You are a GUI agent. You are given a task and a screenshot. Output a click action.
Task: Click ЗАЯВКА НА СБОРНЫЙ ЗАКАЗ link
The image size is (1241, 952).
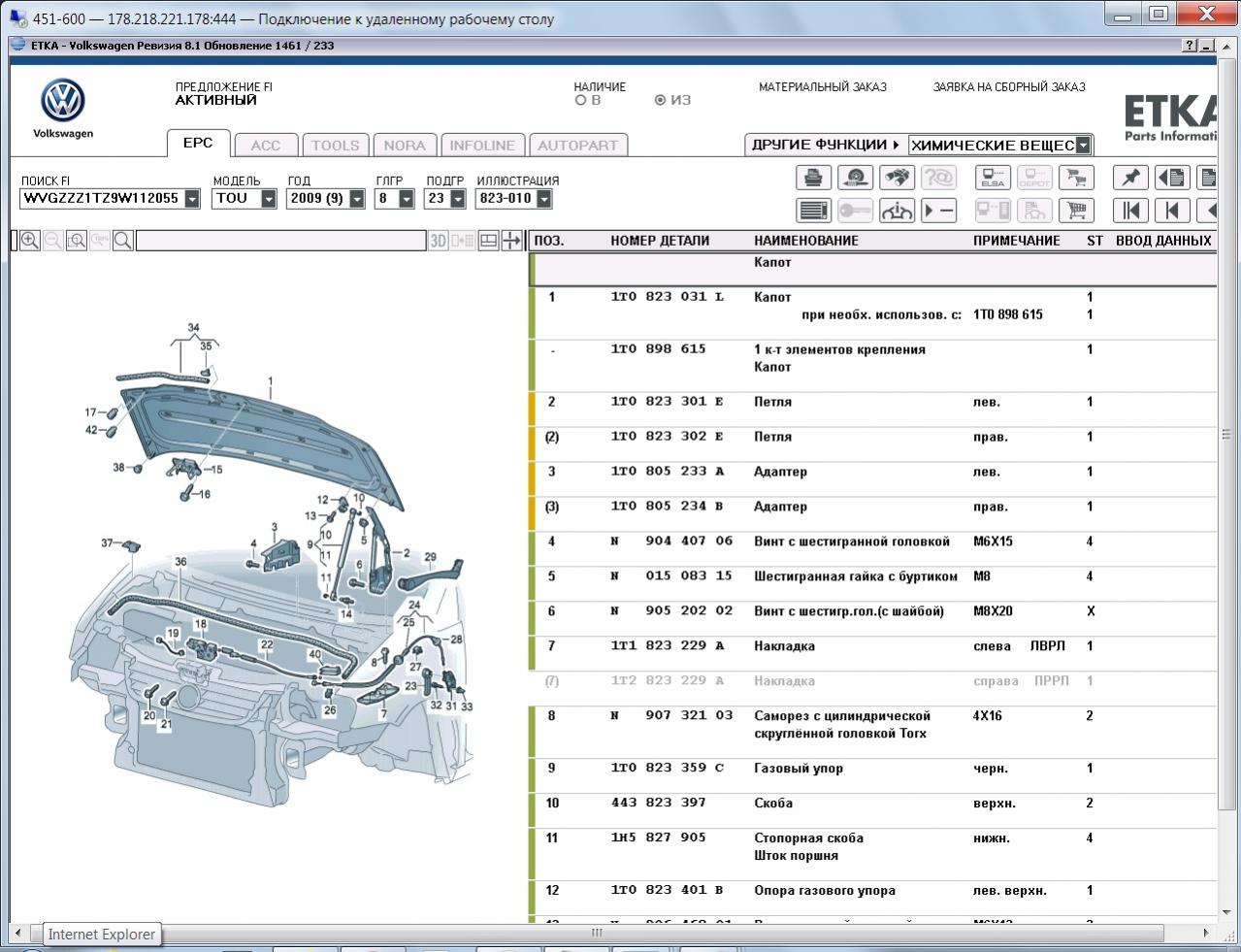1009,87
